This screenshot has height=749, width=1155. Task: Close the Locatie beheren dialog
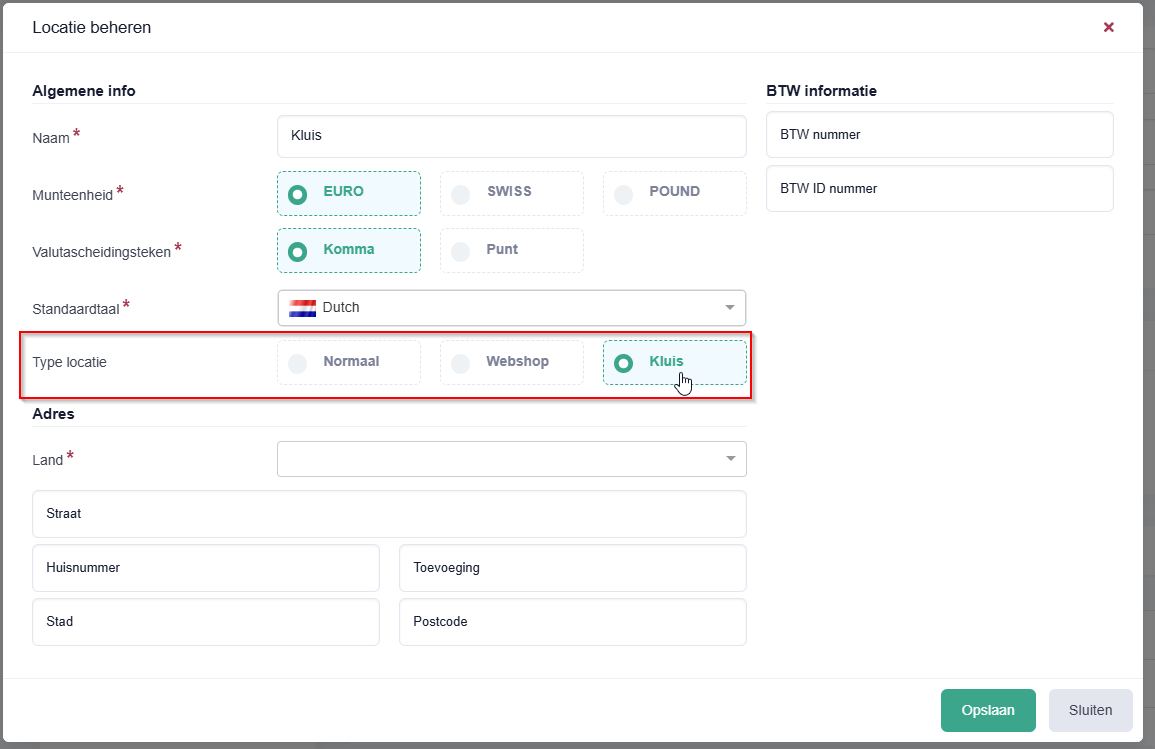coord(1108,28)
